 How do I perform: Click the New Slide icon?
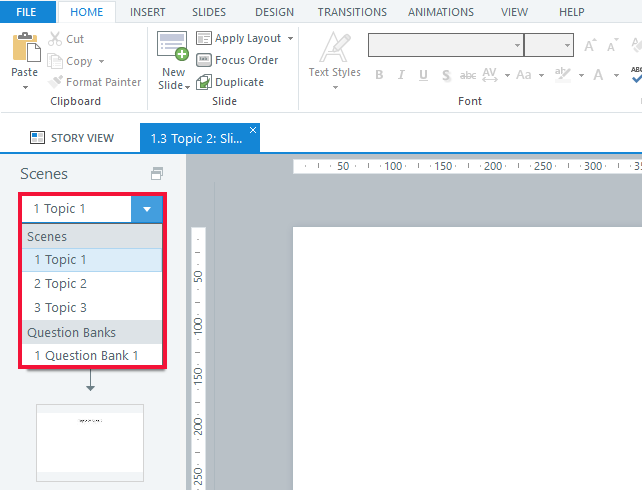(x=173, y=45)
